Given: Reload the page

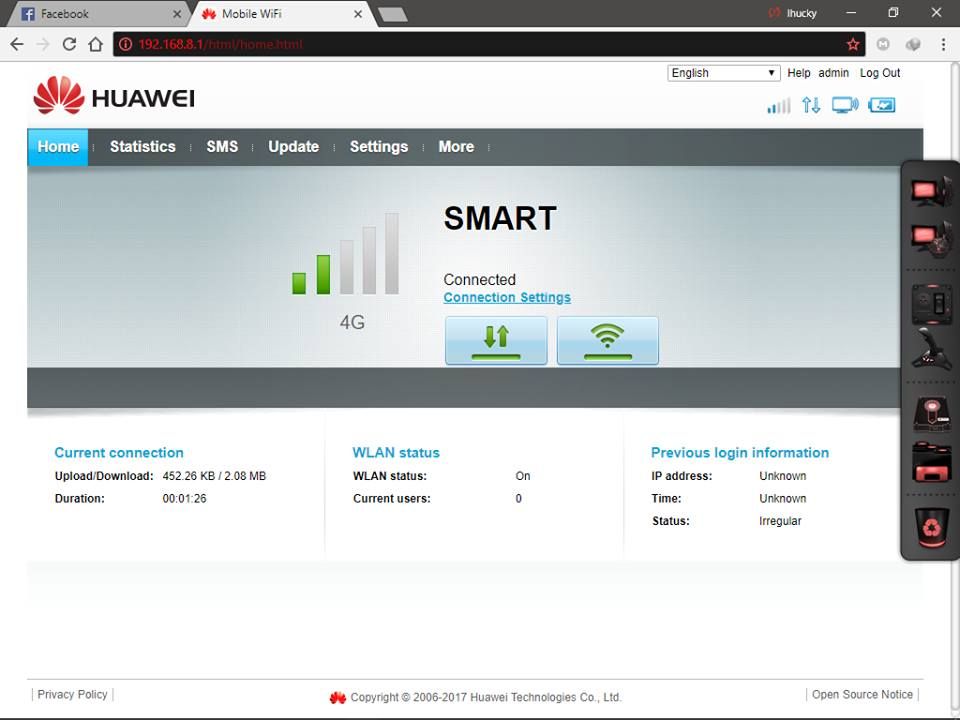Looking at the screenshot, I should tap(69, 44).
